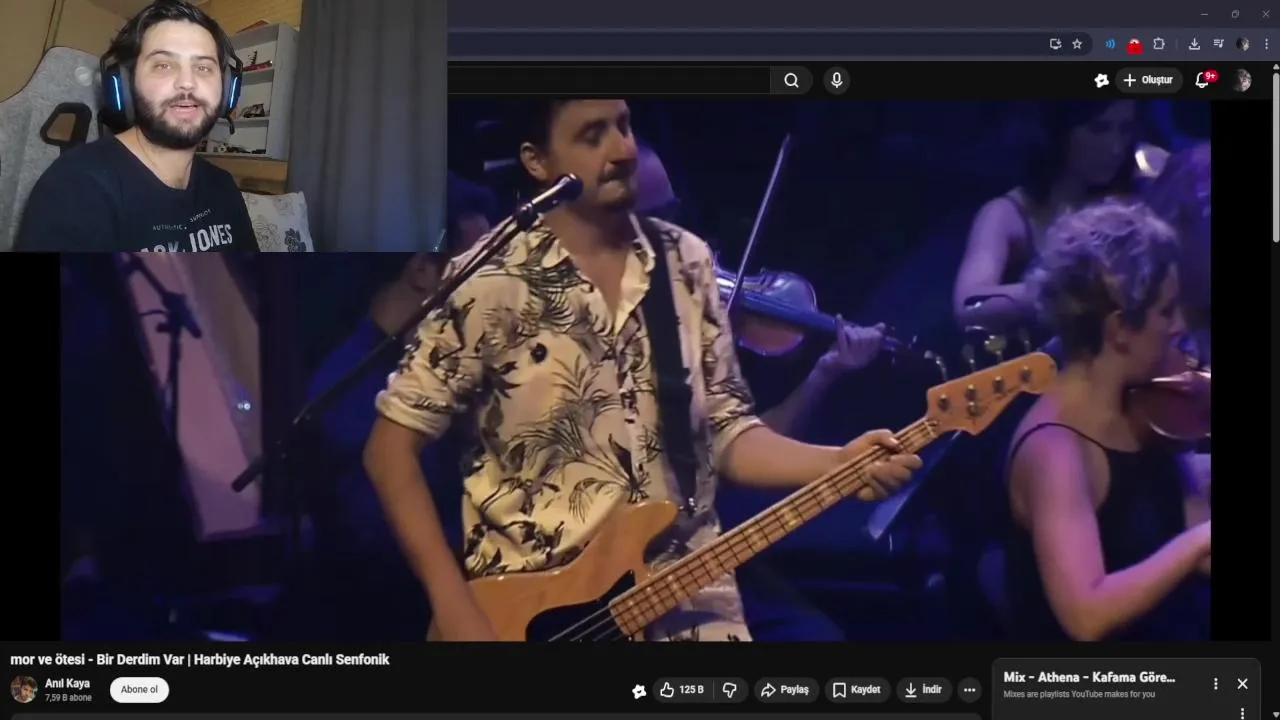
Task: Restore down the browser window
Action: tap(1235, 14)
